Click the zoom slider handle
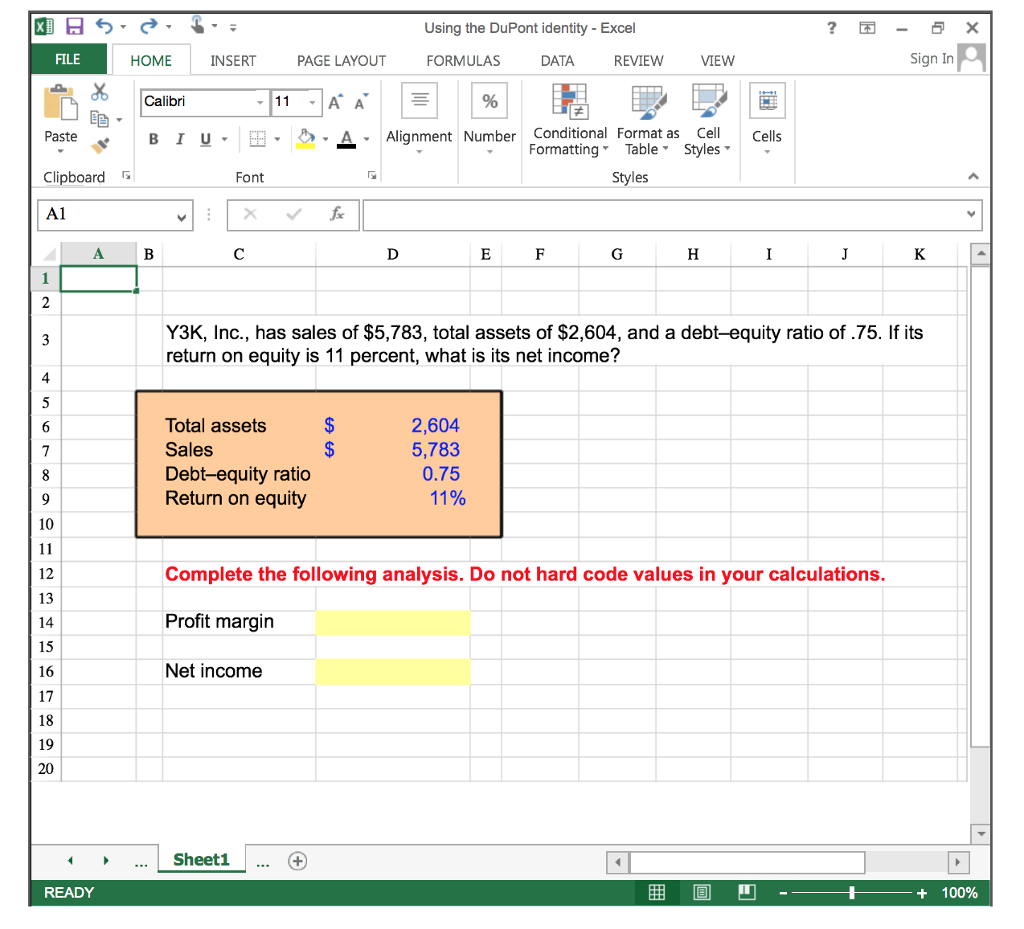Viewport: 1024px width, 929px height. [x=851, y=892]
